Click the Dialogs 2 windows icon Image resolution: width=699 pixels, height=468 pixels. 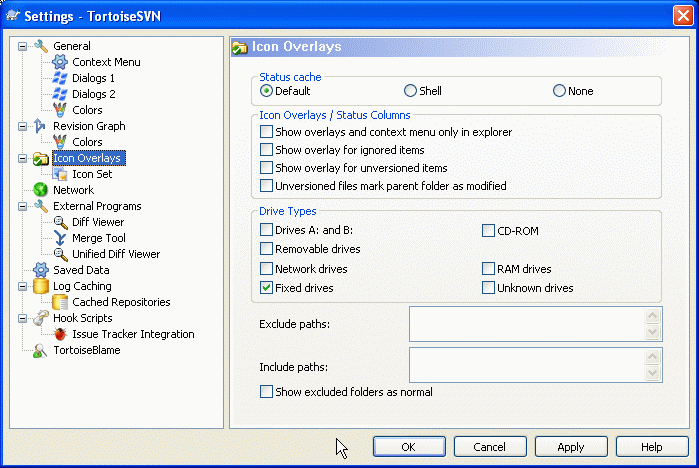click(x=60, y=94)
